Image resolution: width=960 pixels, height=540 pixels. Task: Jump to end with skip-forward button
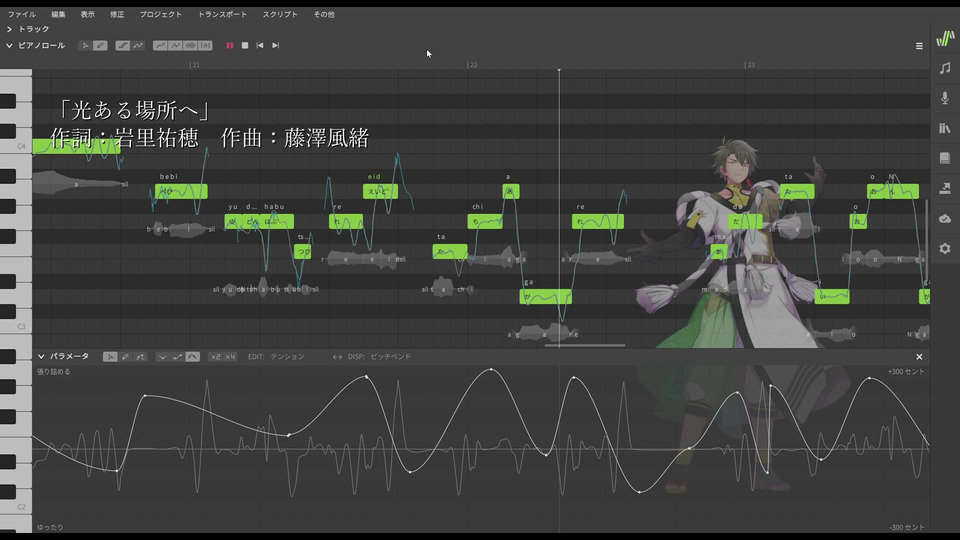(276, 45)
